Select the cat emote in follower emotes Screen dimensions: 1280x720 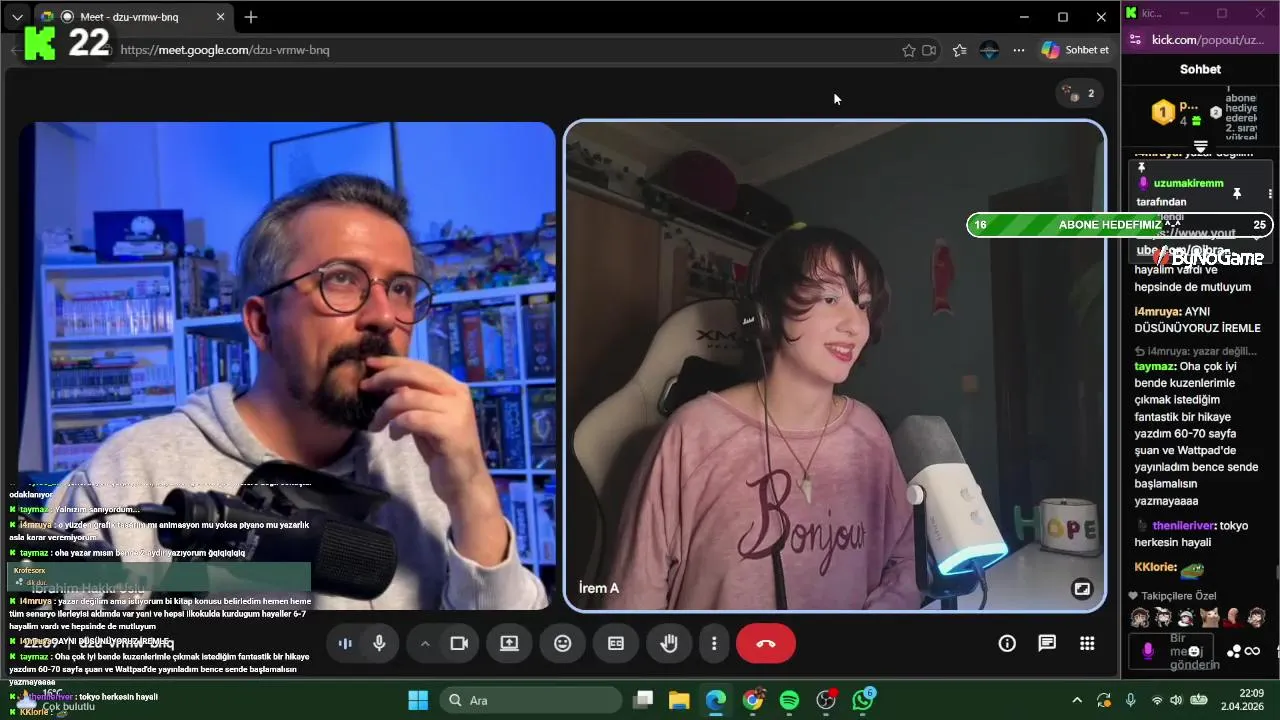1210,617
